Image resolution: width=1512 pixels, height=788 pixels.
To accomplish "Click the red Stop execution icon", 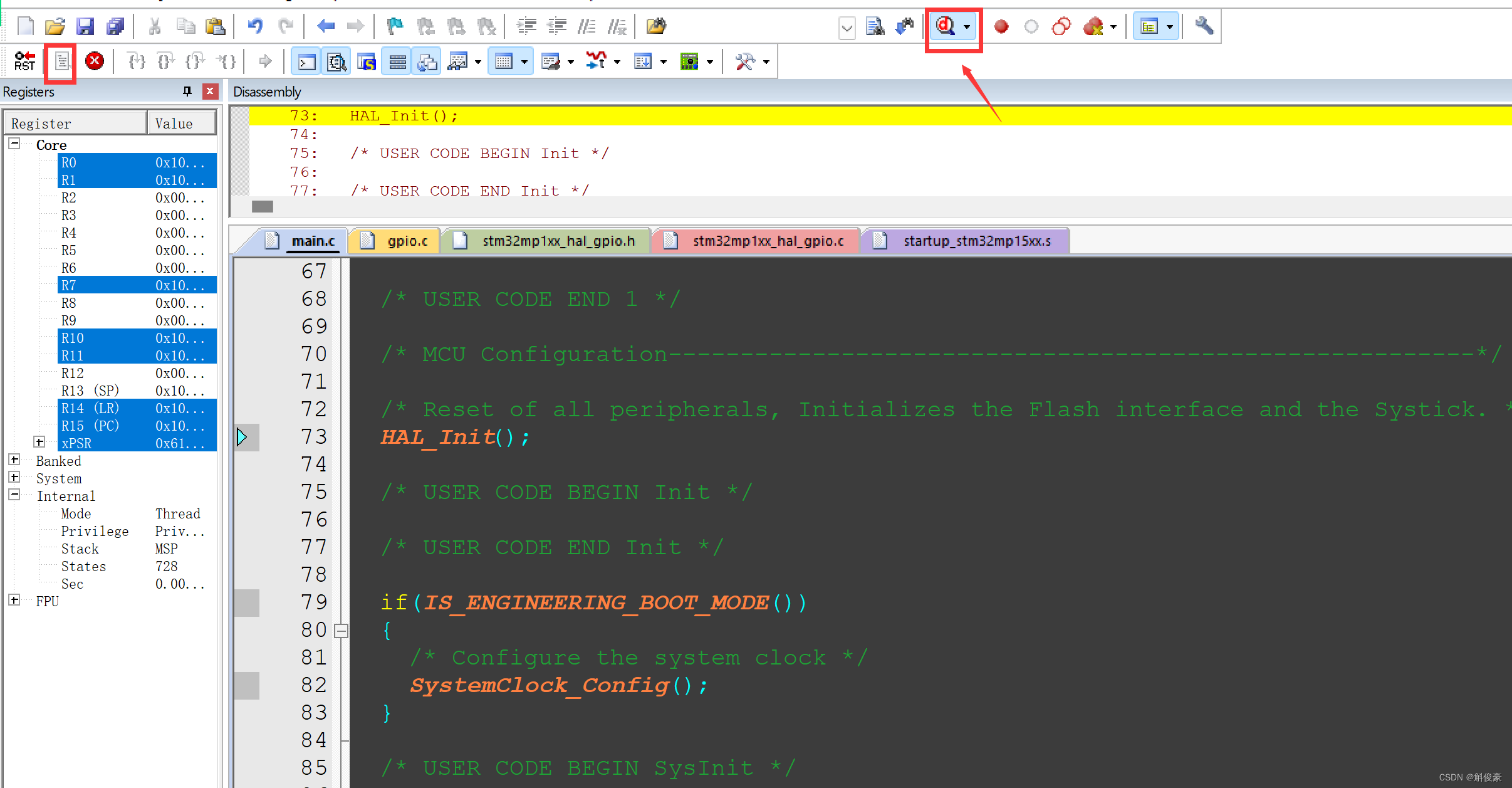I will [94, 61].
